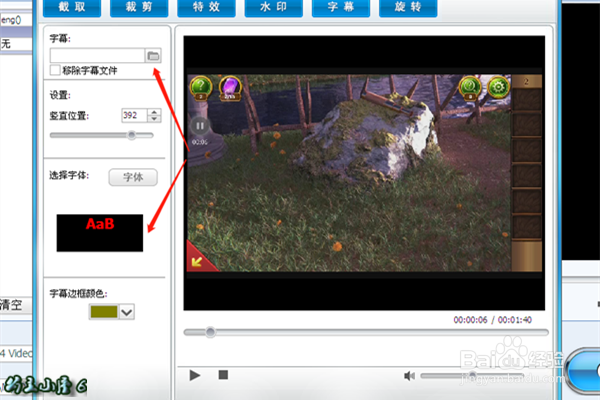
Task: Click the purple gem icon in video
Action: (230, 88)
